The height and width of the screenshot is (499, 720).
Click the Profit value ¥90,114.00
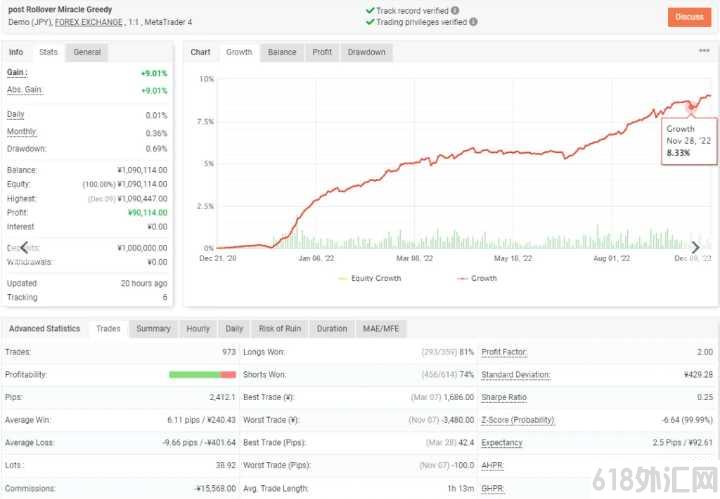147,213
